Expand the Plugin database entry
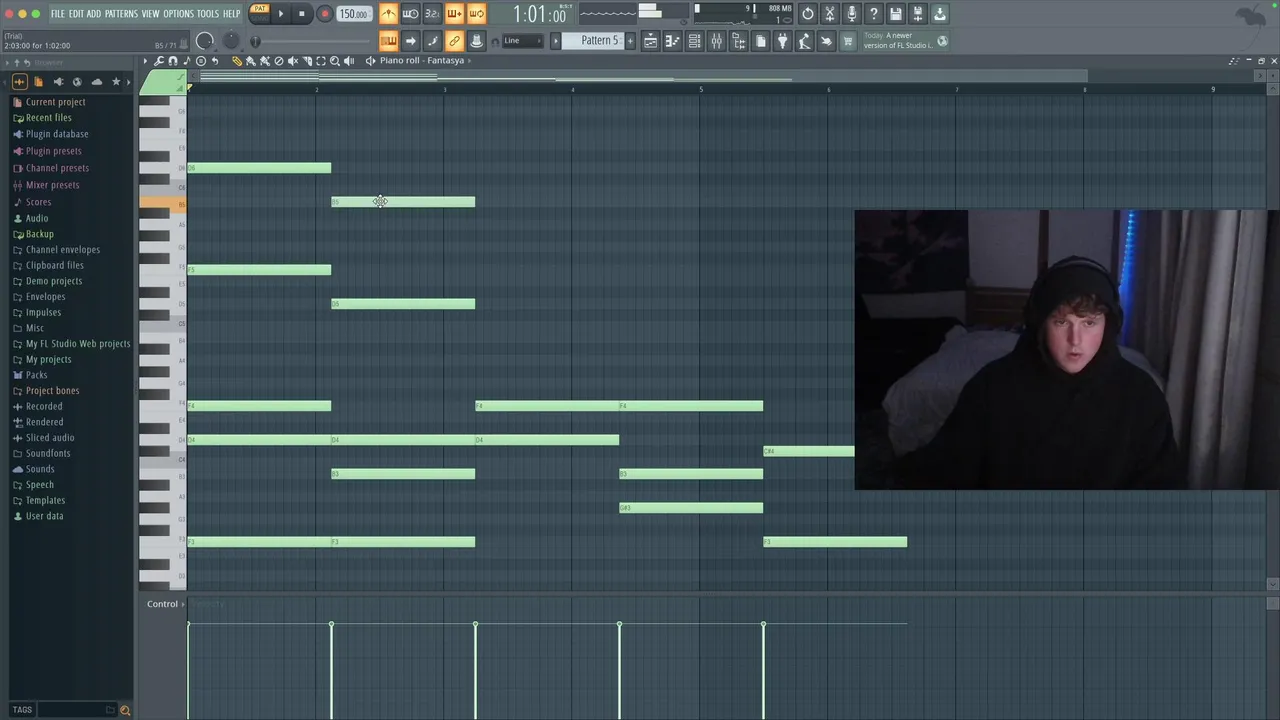1280x720 pixels. point(57,134)
